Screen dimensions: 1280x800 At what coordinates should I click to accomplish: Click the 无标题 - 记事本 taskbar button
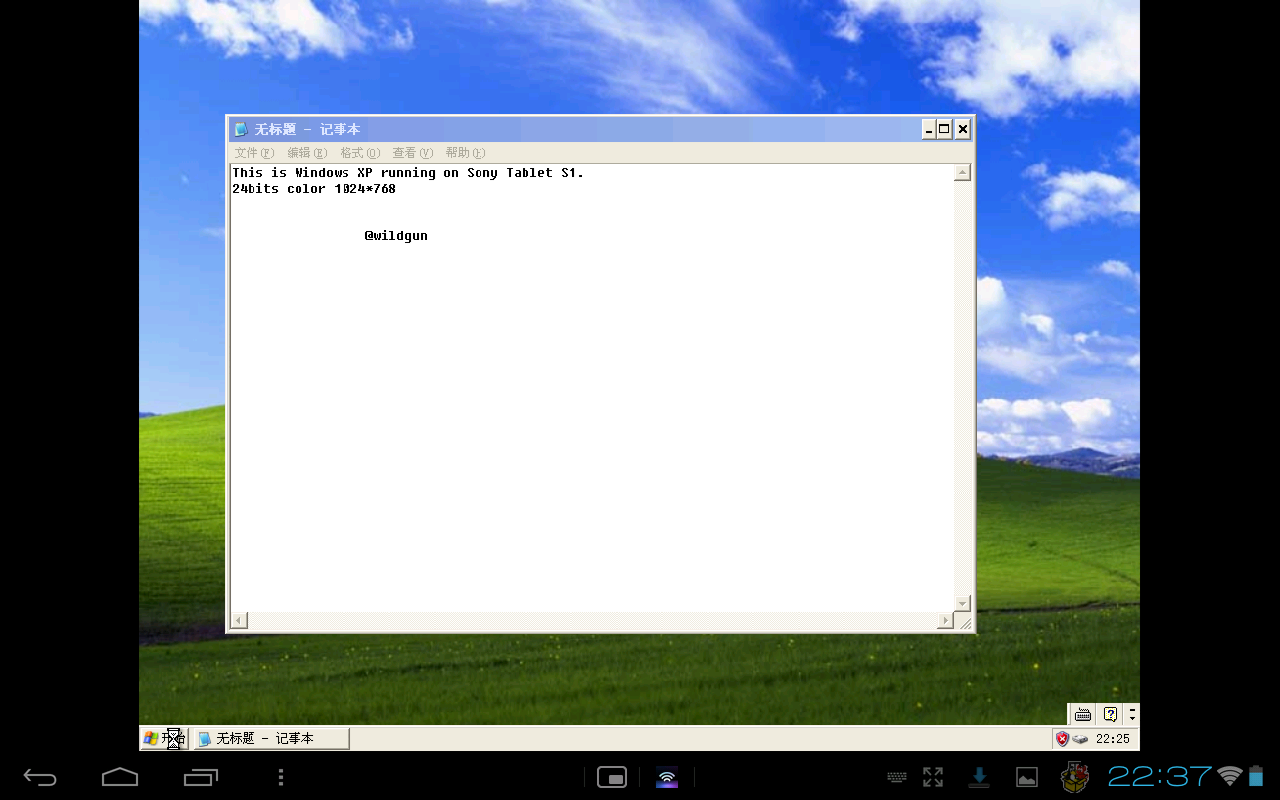[271, 739]
